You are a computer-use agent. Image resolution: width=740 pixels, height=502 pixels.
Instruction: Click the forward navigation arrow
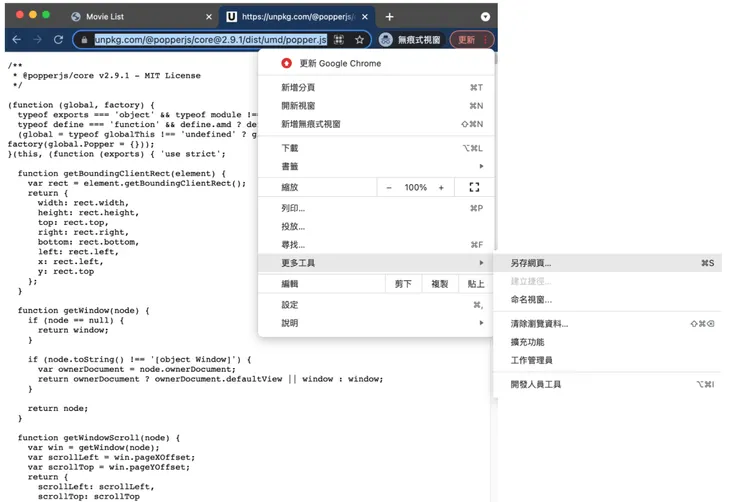pyautogui.click(x=37, y=40)
